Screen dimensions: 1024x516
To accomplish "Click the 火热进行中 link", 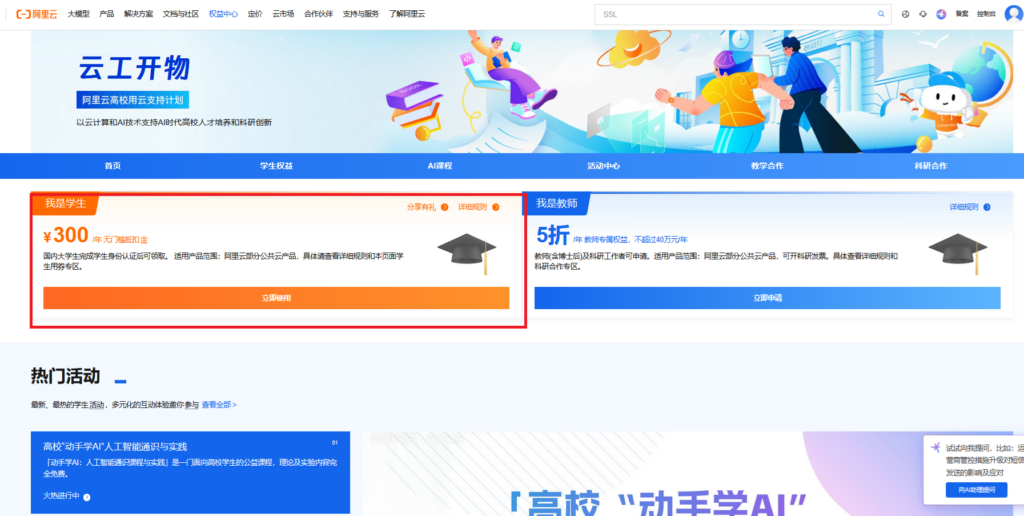I will click(61, 496).
